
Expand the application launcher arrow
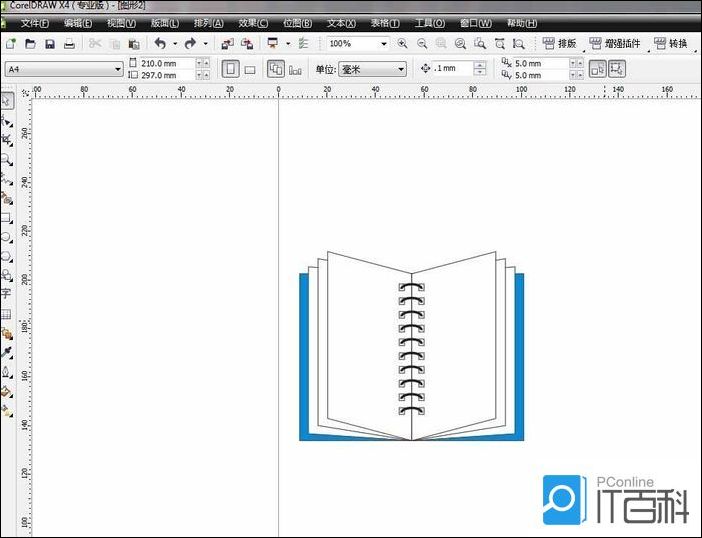click(288, 44)
